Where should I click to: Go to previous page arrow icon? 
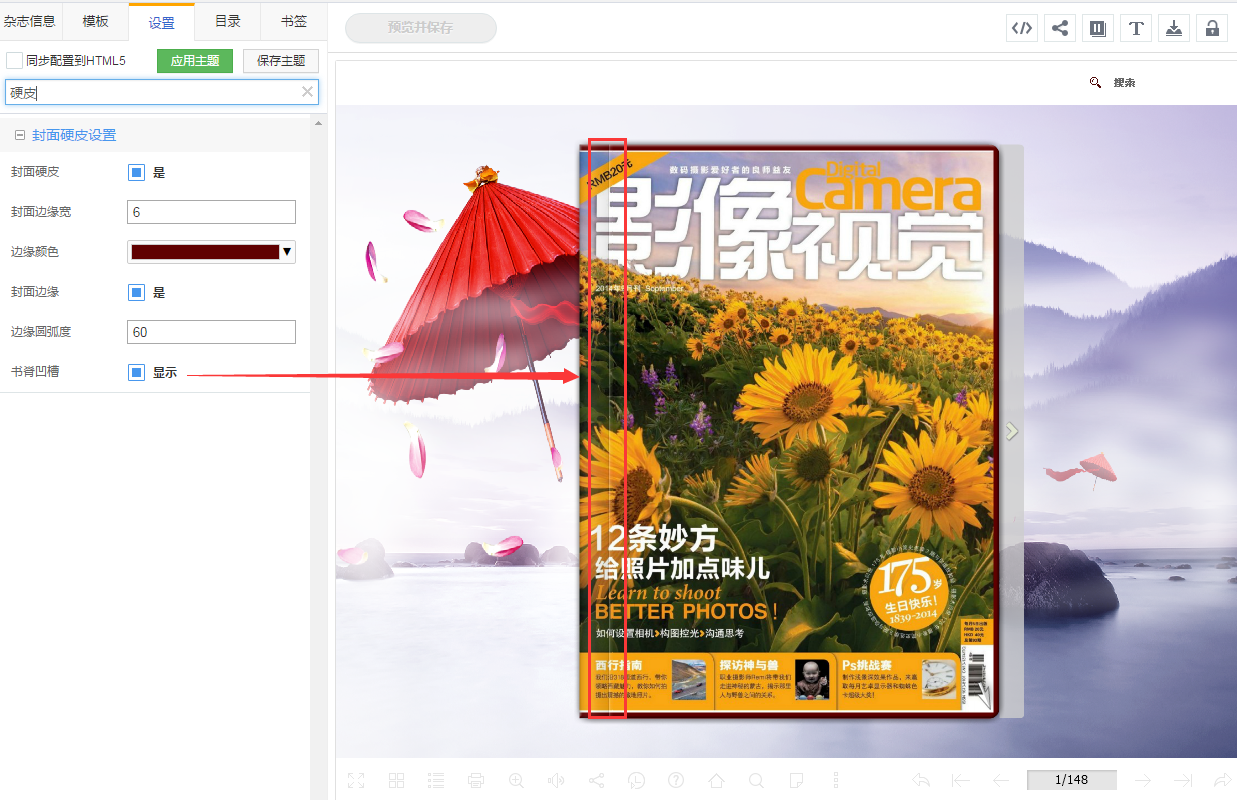[1001, 780]
